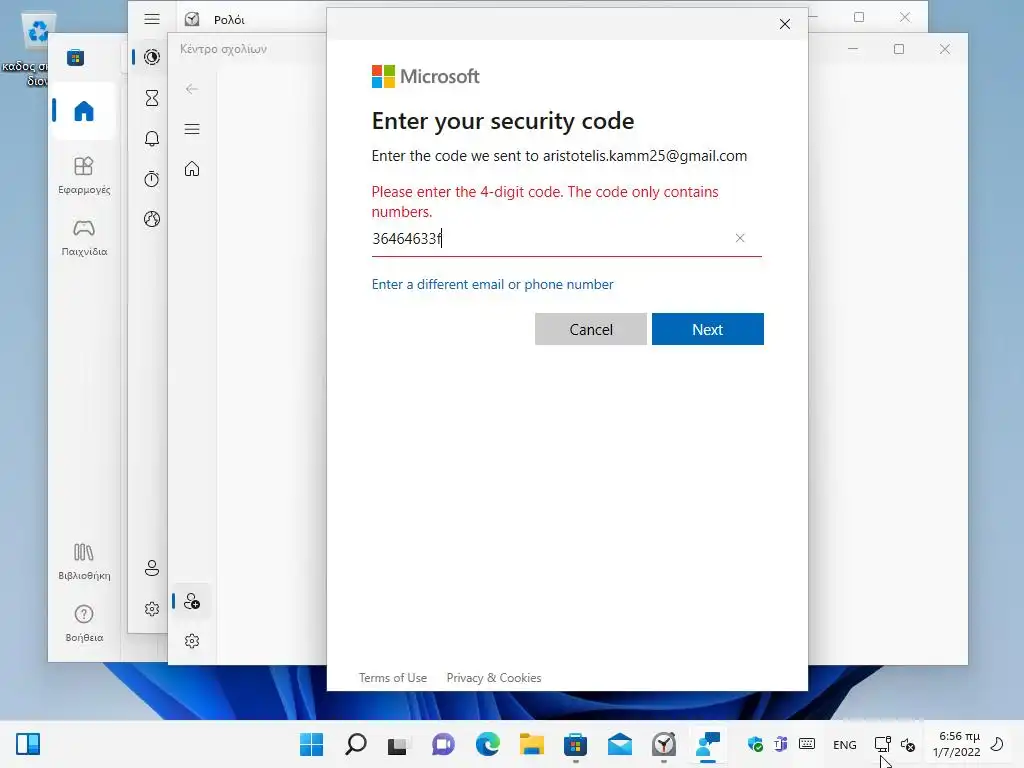
Task: Launch Microsoft Edge from taskbar
Action: [487, 744]
